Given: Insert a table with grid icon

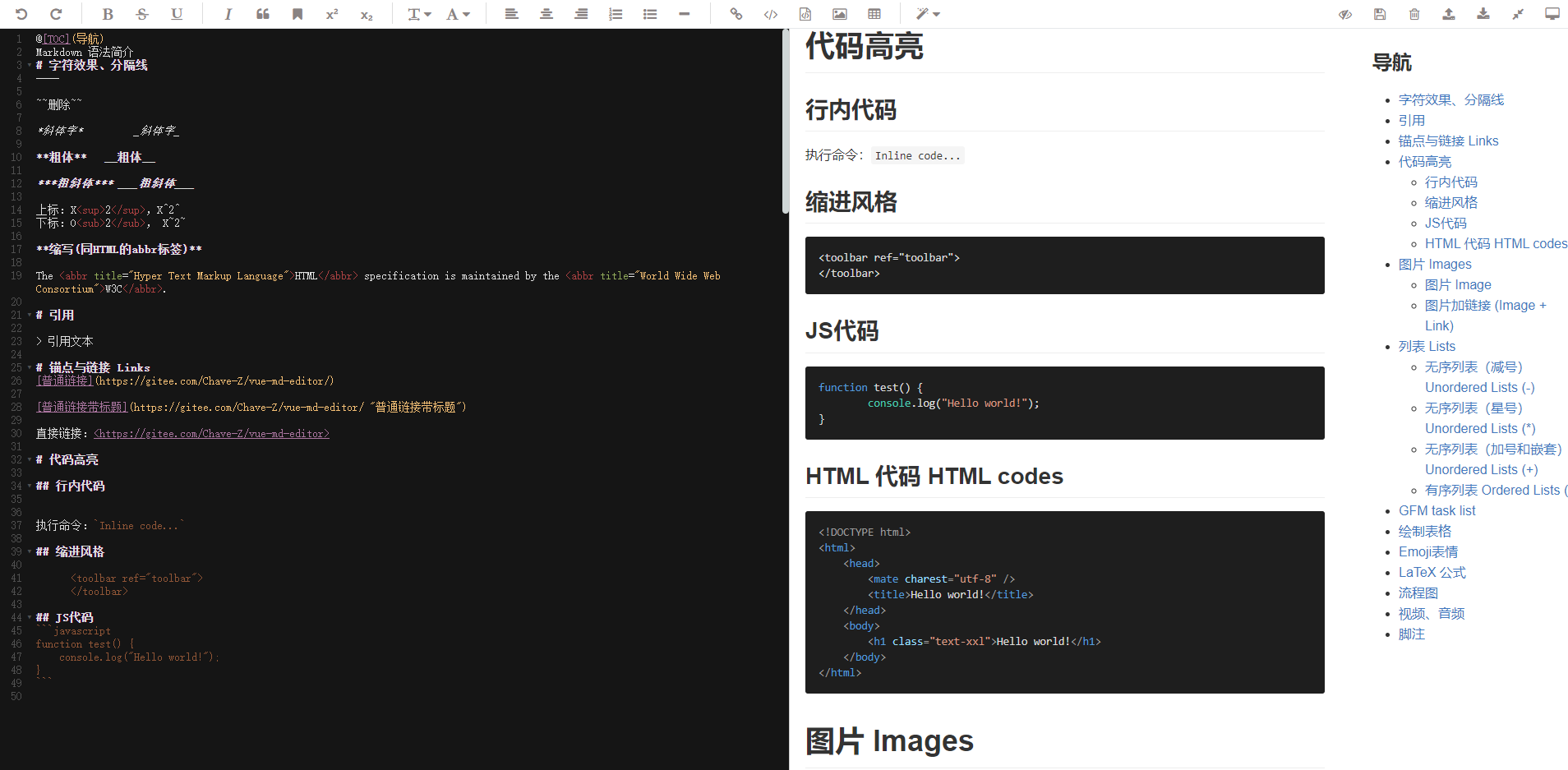Looking at the screenshot, I should tap(874, 14).
